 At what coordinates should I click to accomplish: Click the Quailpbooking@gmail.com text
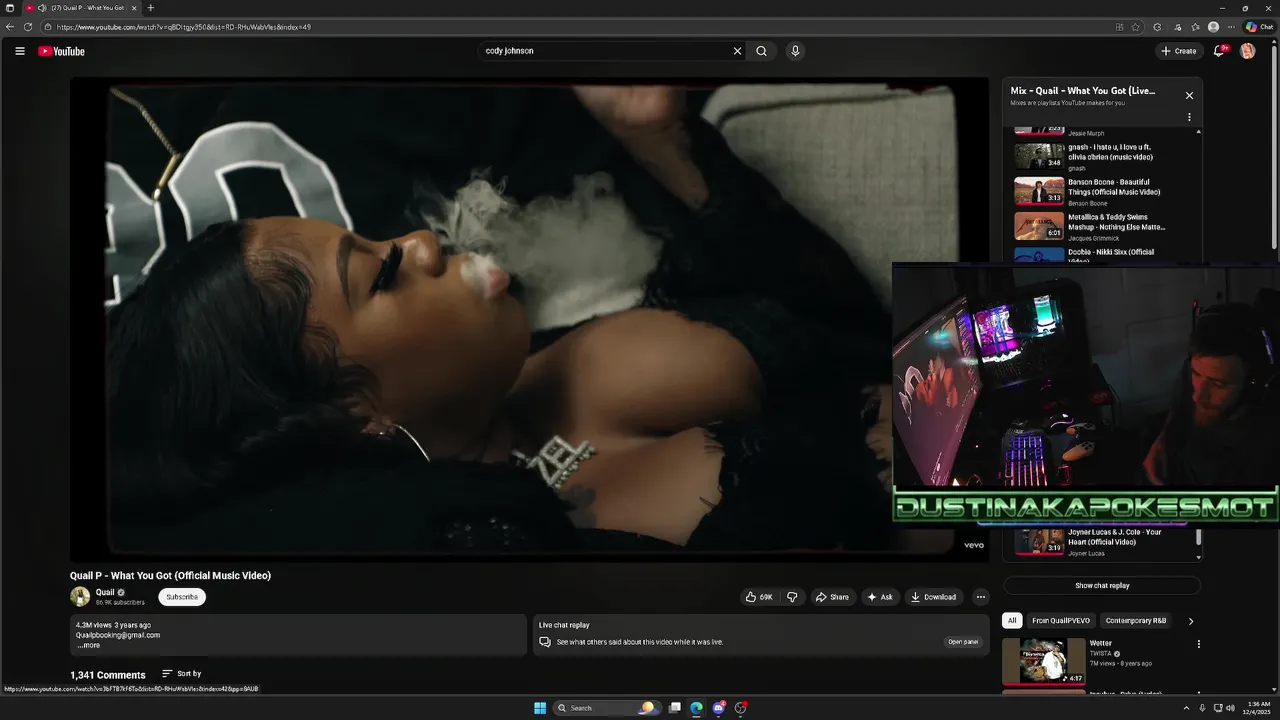[x=118, y=635]
